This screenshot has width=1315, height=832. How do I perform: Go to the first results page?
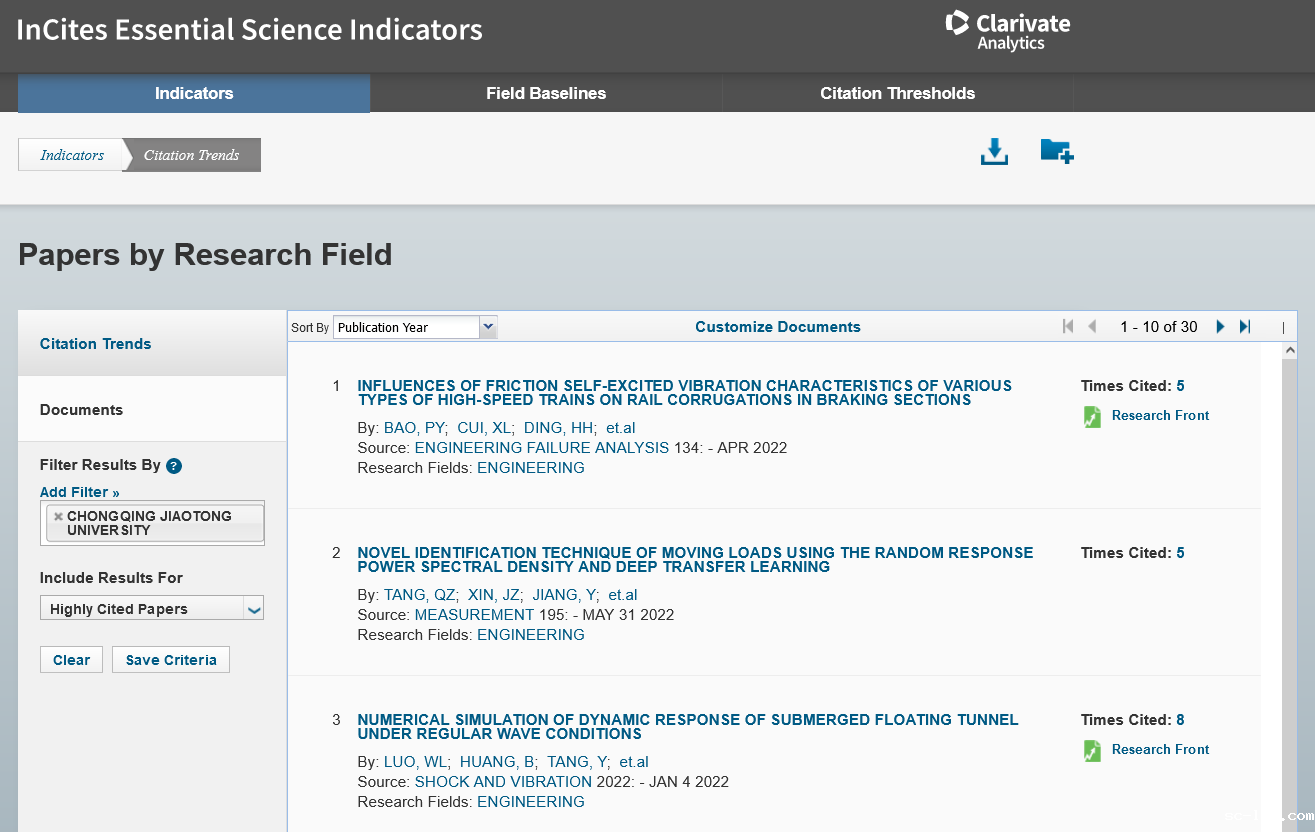click(1068, 327)
